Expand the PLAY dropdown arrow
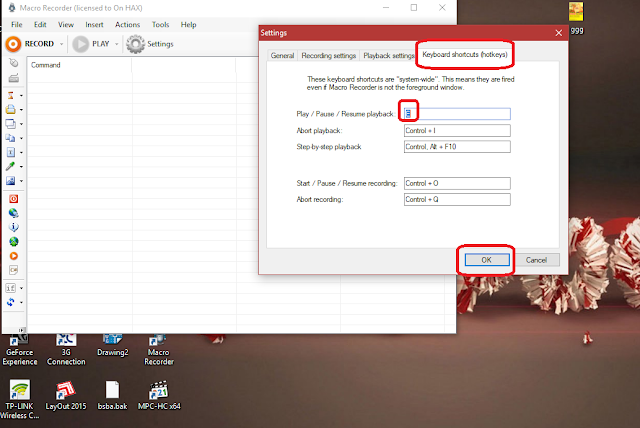Viewport: 640px width, 428px height. click(x=116, y=44)
